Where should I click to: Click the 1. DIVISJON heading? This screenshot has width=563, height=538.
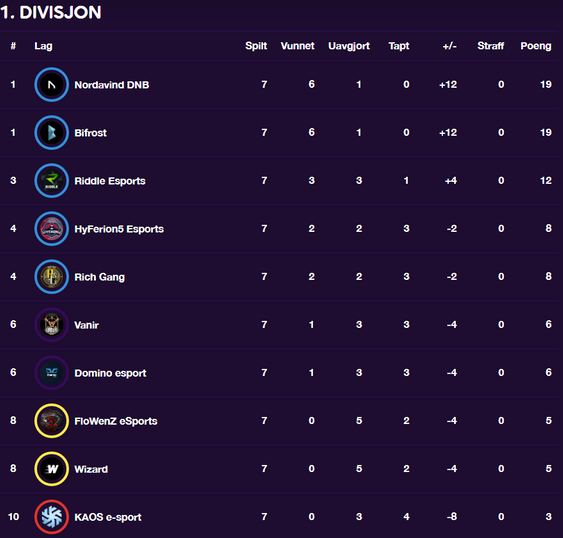pos(51,13)
